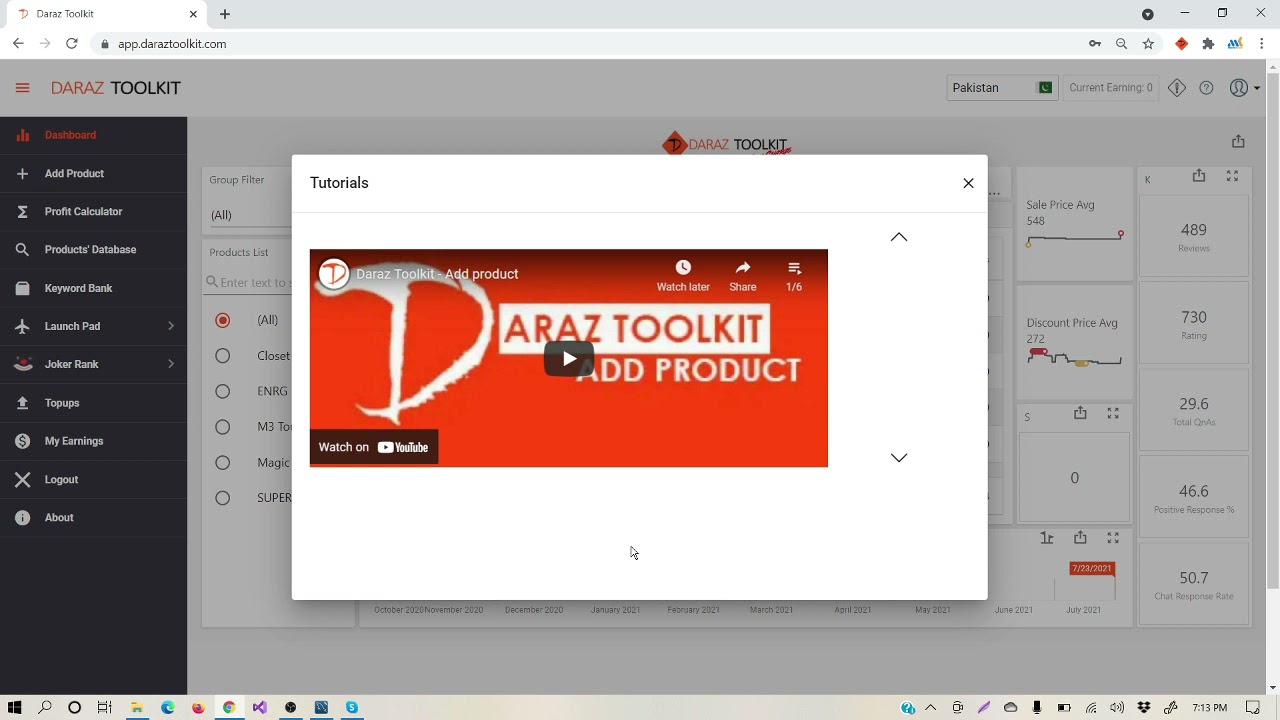Click the Joker Rank mask icon

pyautogui.click(x=22, y=365)
